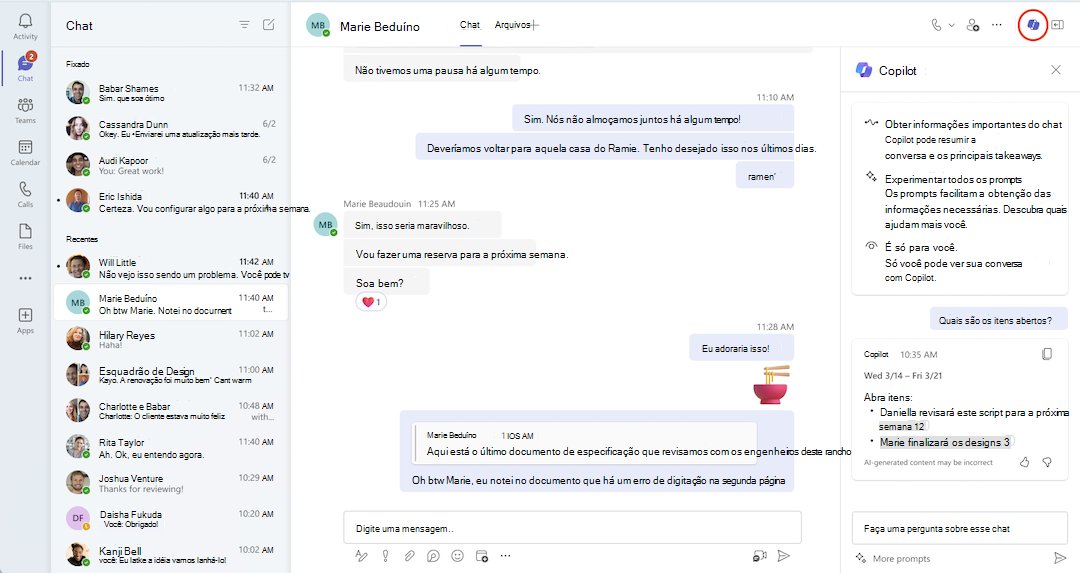Give thumbs down to Copilot response
Viewport: 1080px width, 573px height.
[x=1047, y=462]
